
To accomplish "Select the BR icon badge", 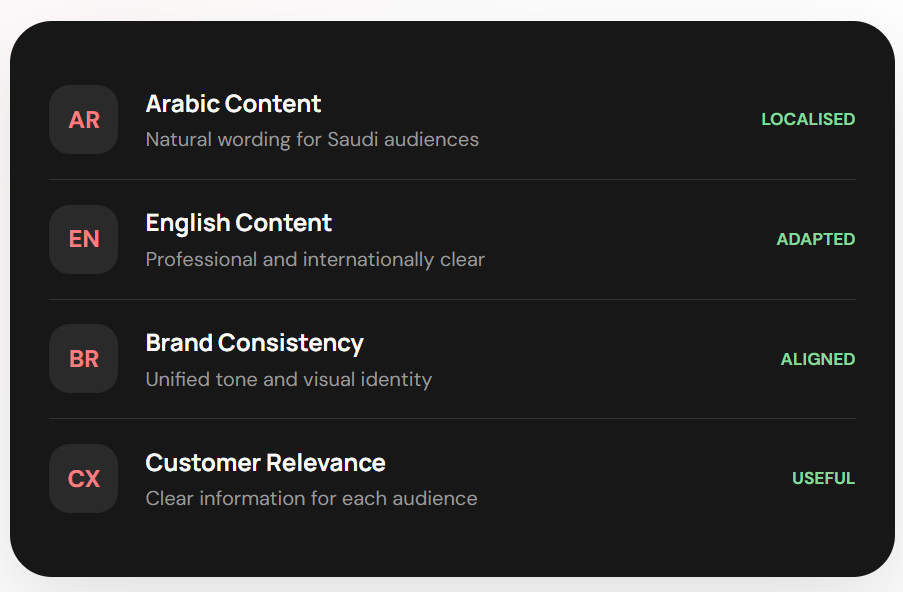I will [84, 359].
